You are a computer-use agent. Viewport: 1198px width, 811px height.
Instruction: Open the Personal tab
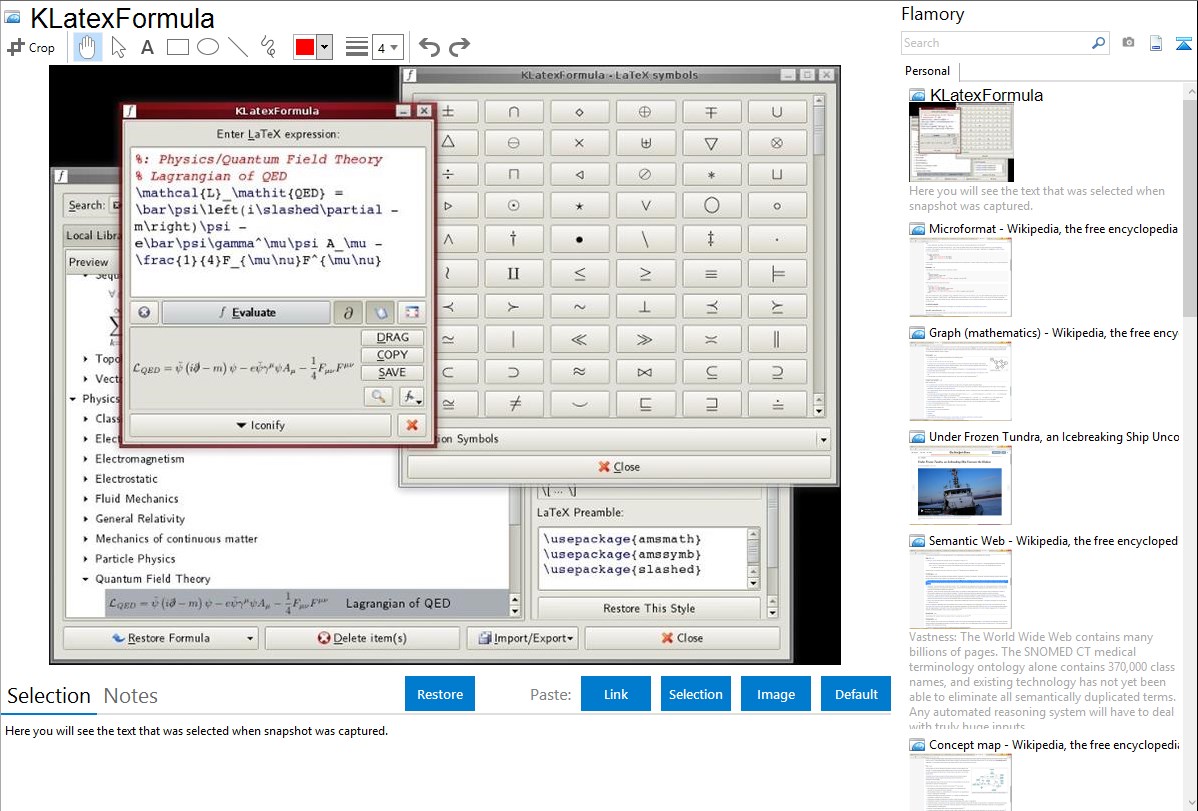[927, 71]
